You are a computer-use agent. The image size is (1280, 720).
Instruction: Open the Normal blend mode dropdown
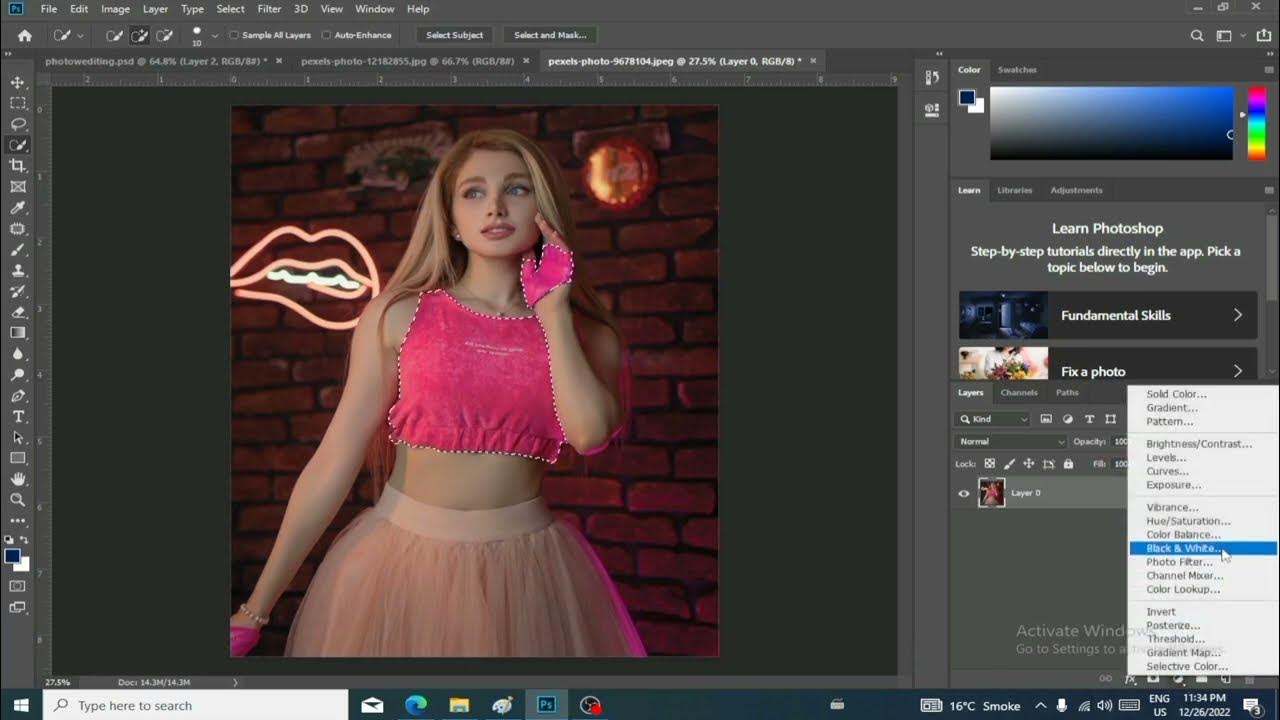pyautogui.click(x=1012, y=442)
